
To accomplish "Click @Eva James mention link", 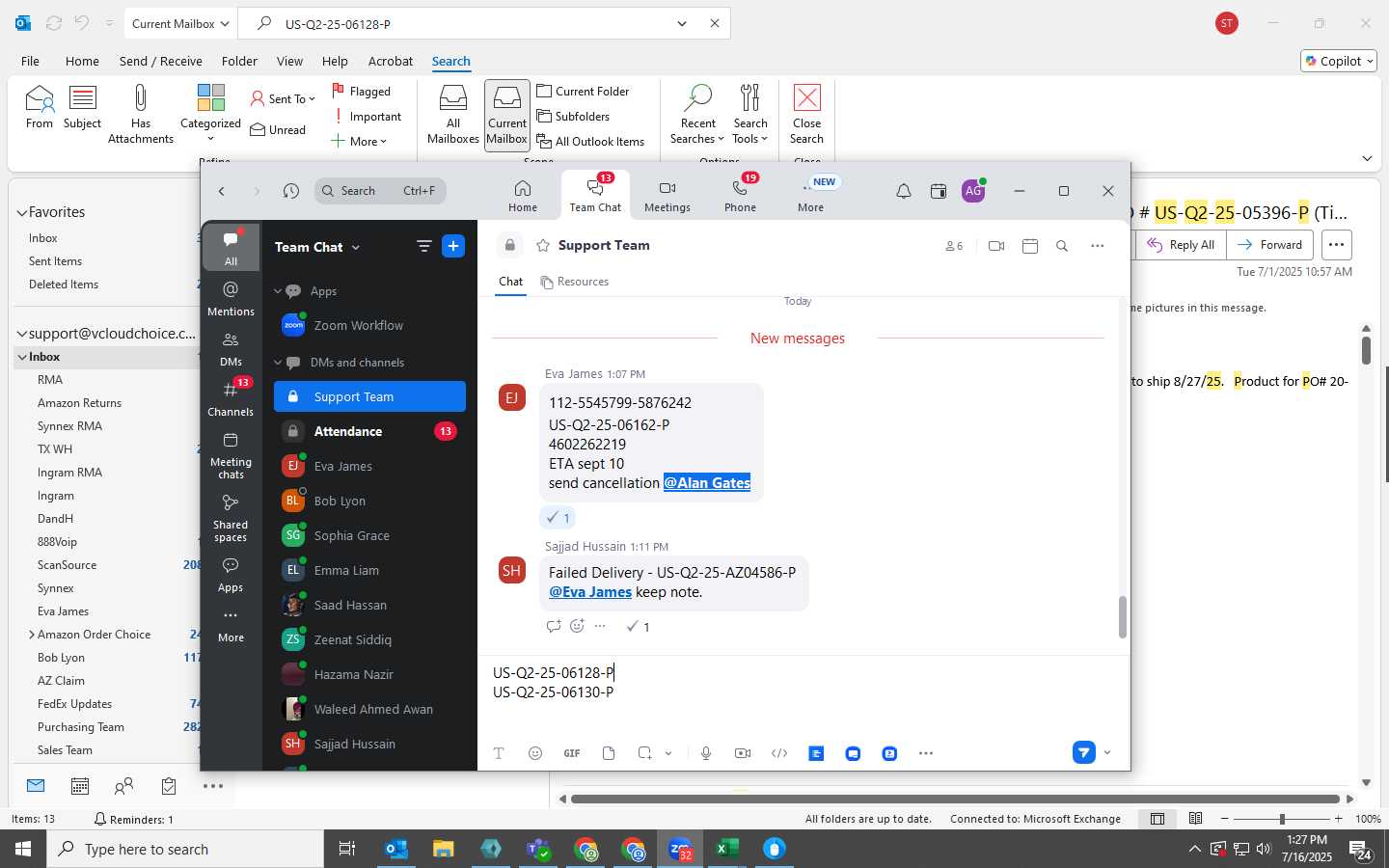I will tap(590, 592).
